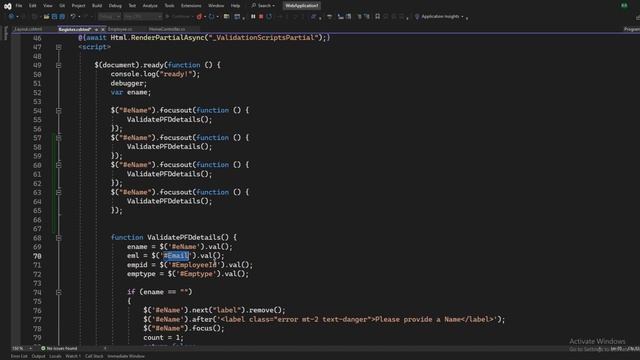Click the red Stop Debugging icon
Viewport: 640px width, 360px height.
point(261,17)
